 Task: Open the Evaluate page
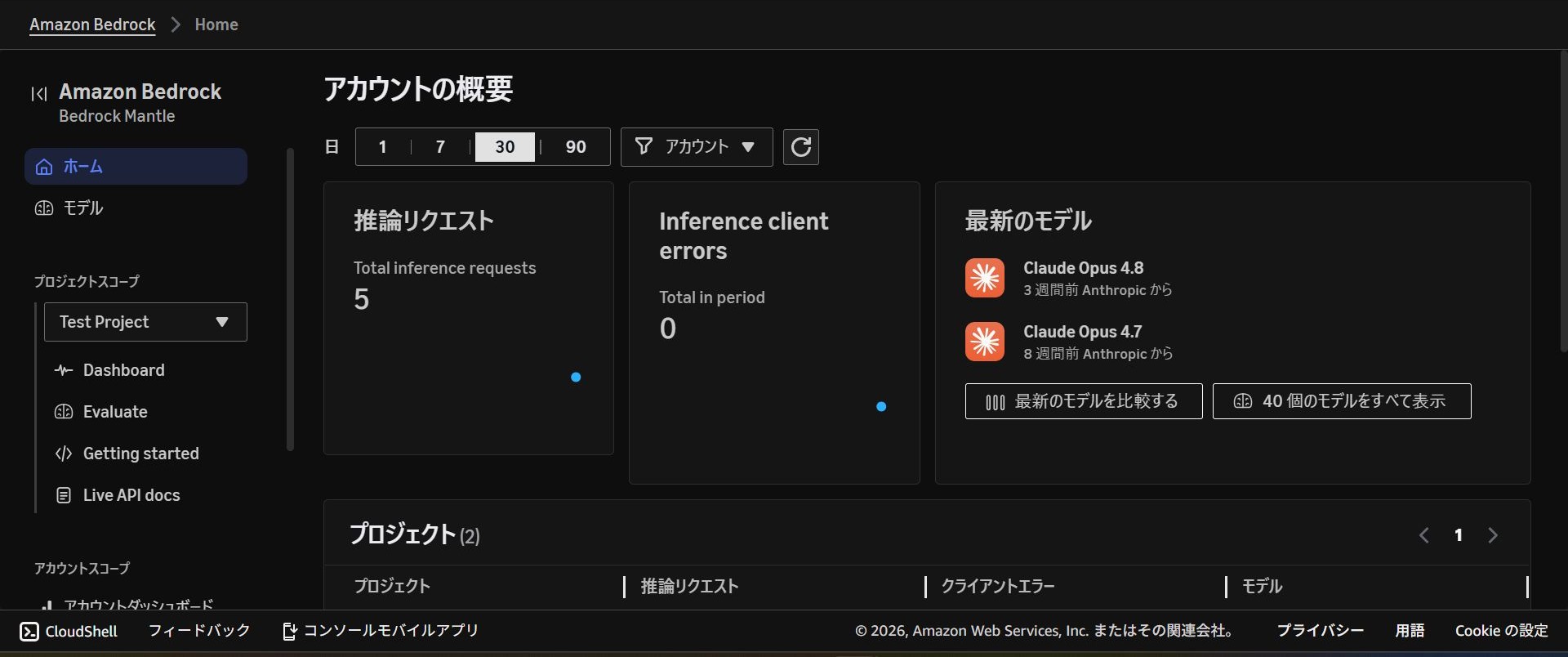[115, 412]
